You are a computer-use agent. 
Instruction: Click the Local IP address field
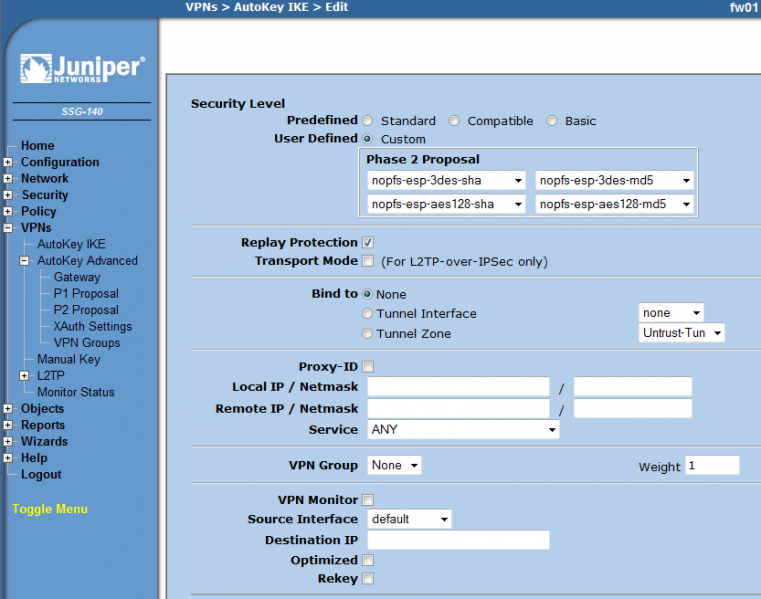pos(459,387)
